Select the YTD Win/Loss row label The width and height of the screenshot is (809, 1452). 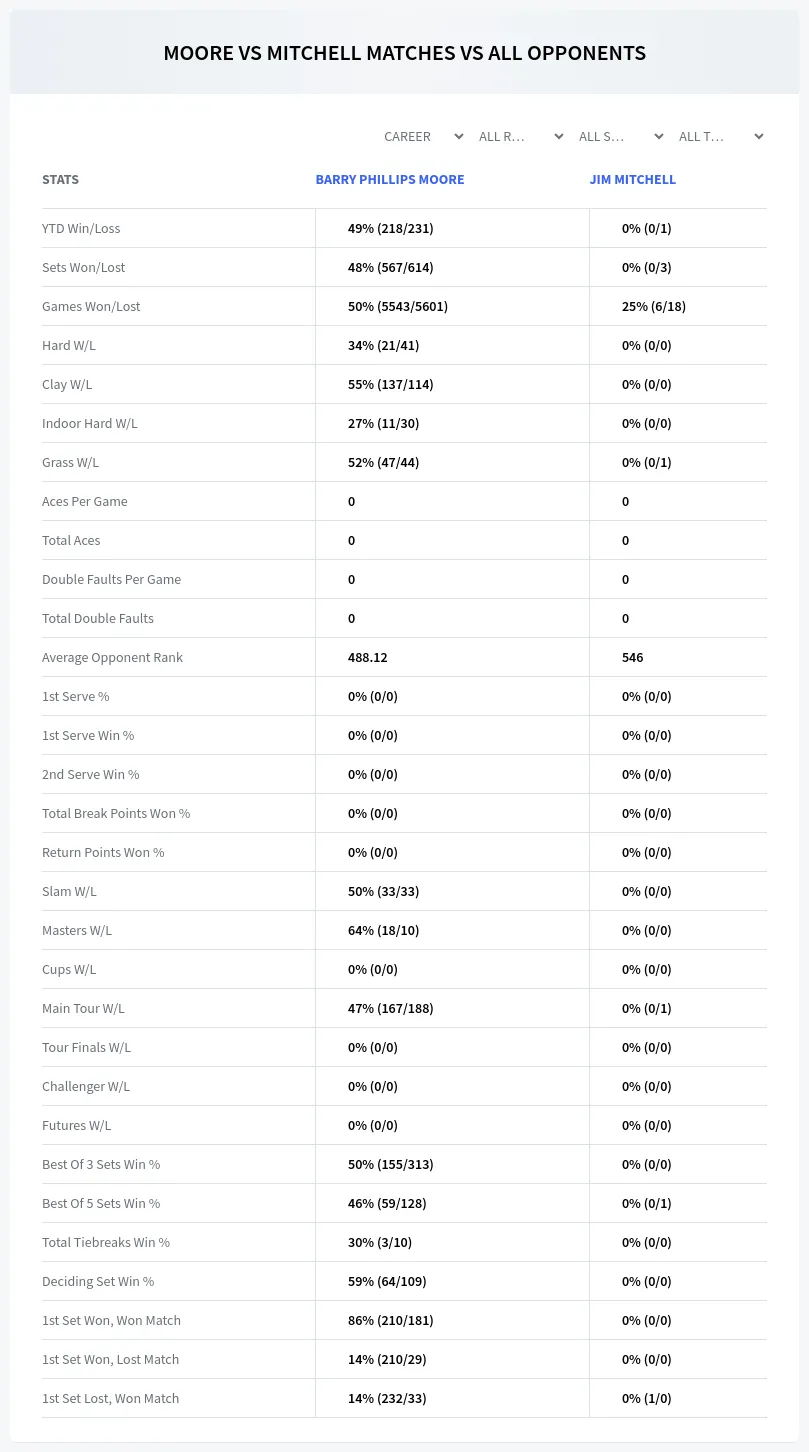coord(81,229)
